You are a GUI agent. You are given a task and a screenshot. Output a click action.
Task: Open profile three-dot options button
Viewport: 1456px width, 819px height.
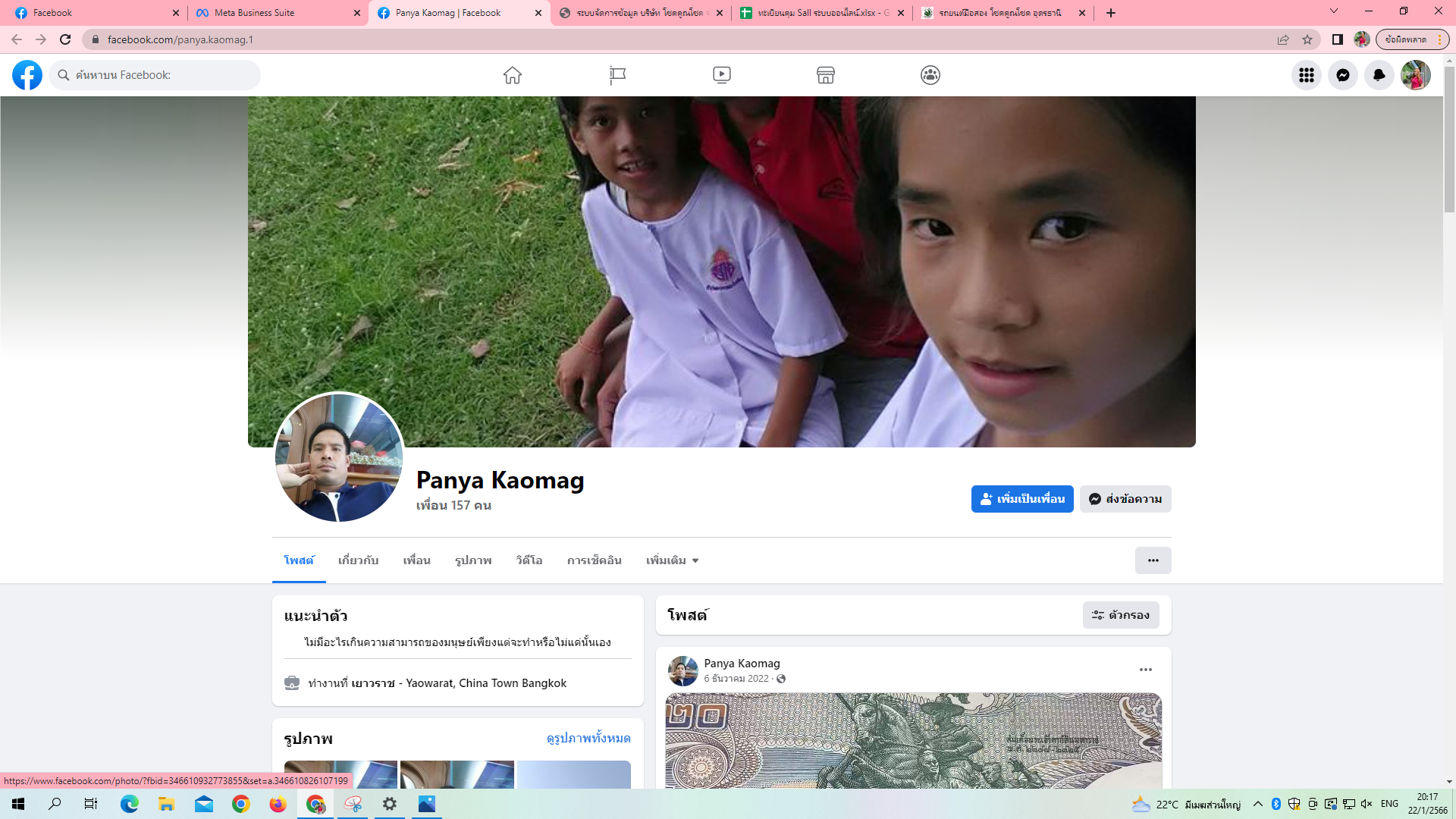click(1153, 560)
